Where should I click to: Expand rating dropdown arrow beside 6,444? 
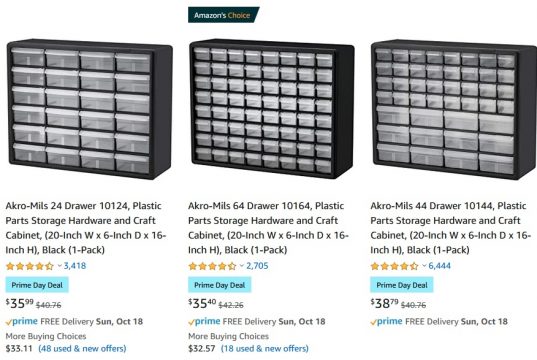click(424, 265)
